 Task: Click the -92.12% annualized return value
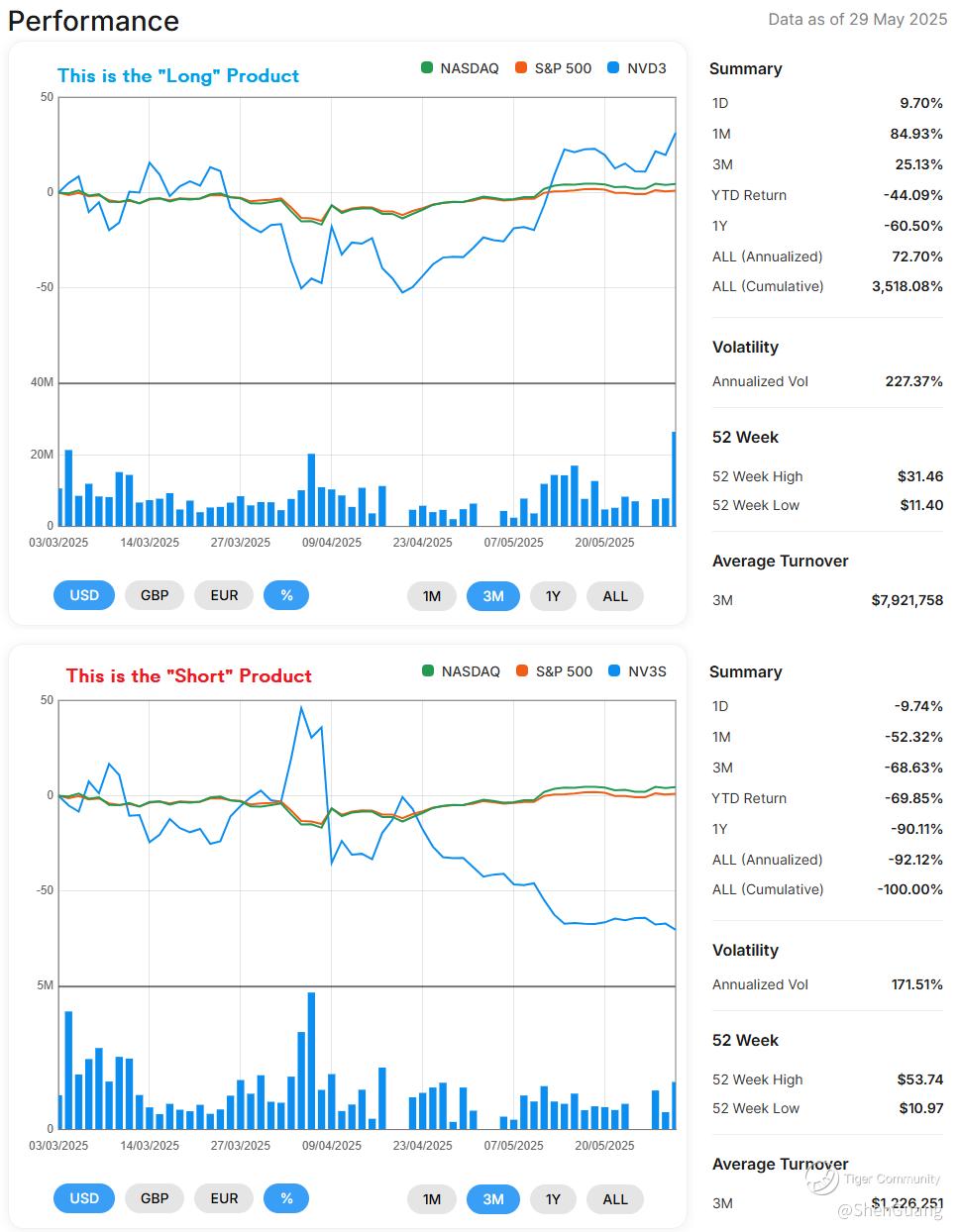pos(914,860)
